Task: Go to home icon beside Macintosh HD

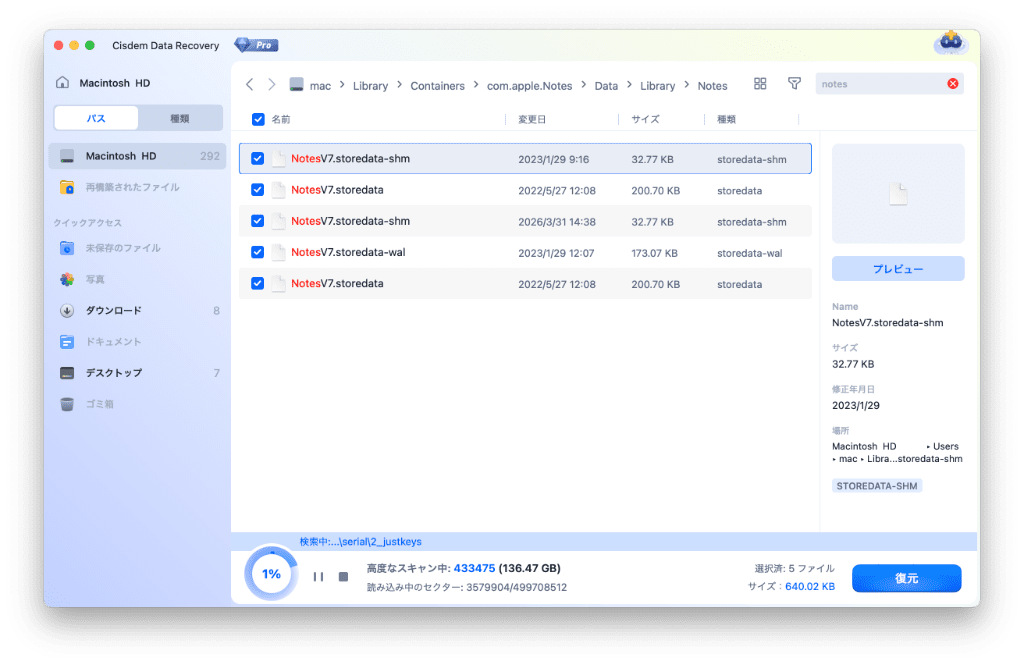Action: click(63, 83)
